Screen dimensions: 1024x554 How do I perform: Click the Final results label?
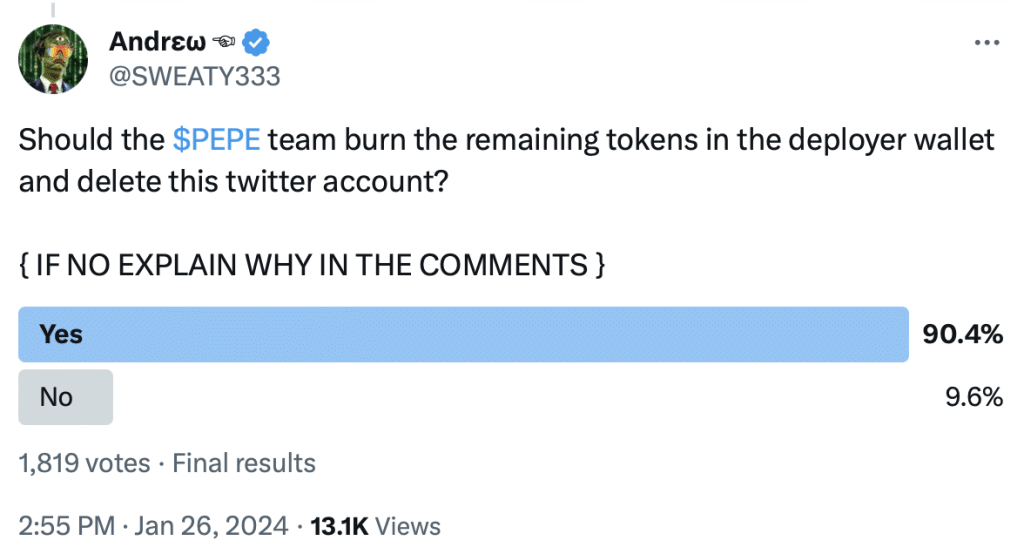coord(244,463)
